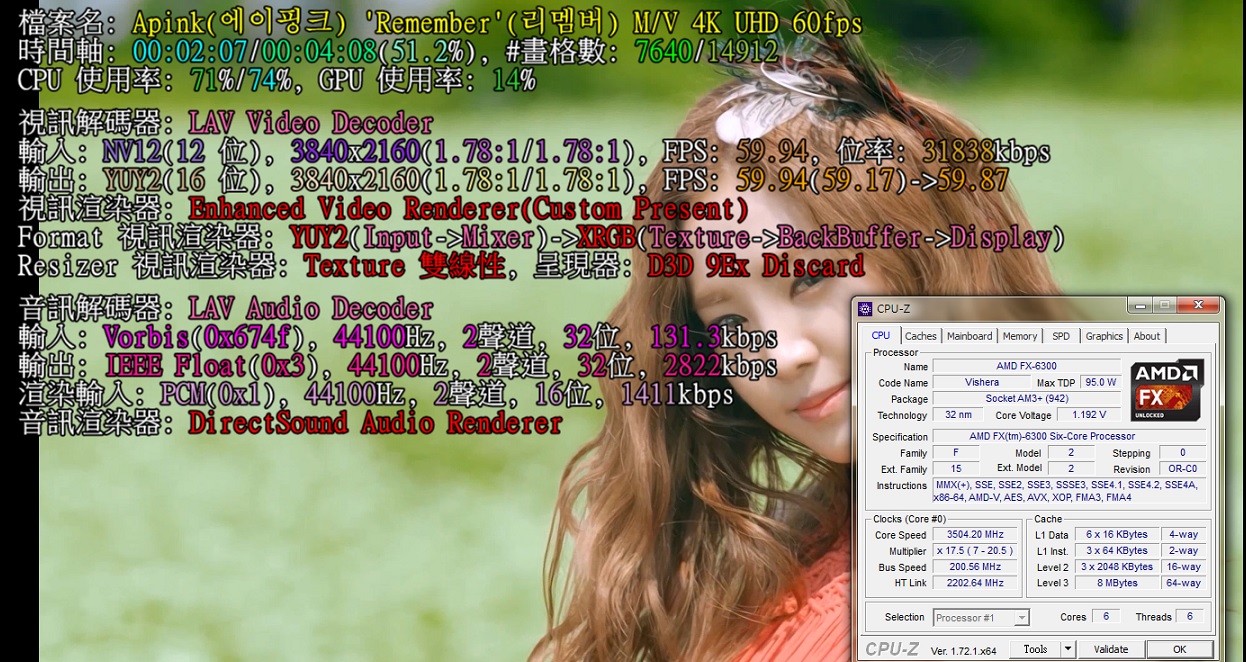This screenshot has height=662, width=1246.
Task: Select the Multiplier value x 17.5 (7 - 20.5)
Action: click(x=975, y=551)
